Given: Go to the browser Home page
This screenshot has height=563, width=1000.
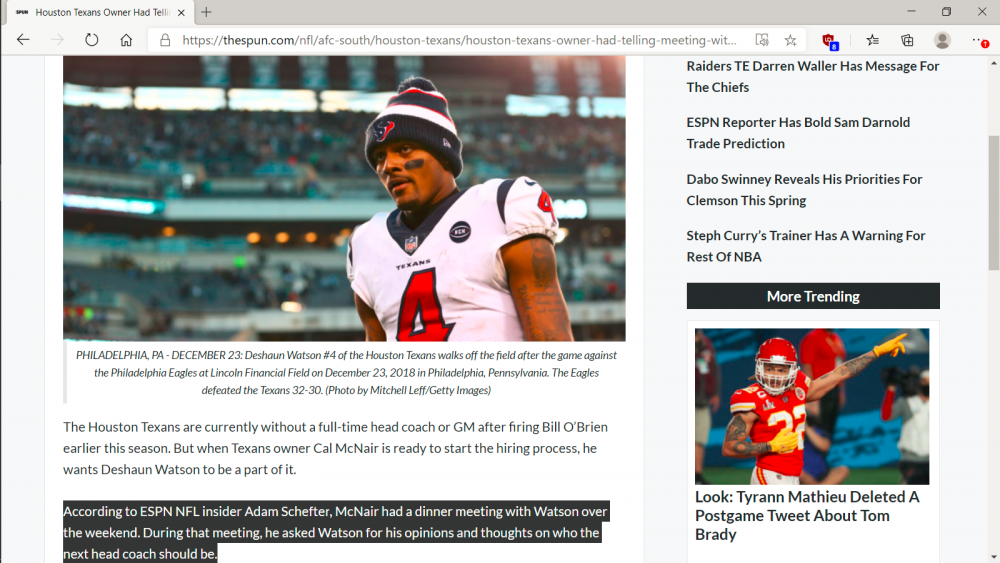Looking at the screenshot, I should 126,40.
